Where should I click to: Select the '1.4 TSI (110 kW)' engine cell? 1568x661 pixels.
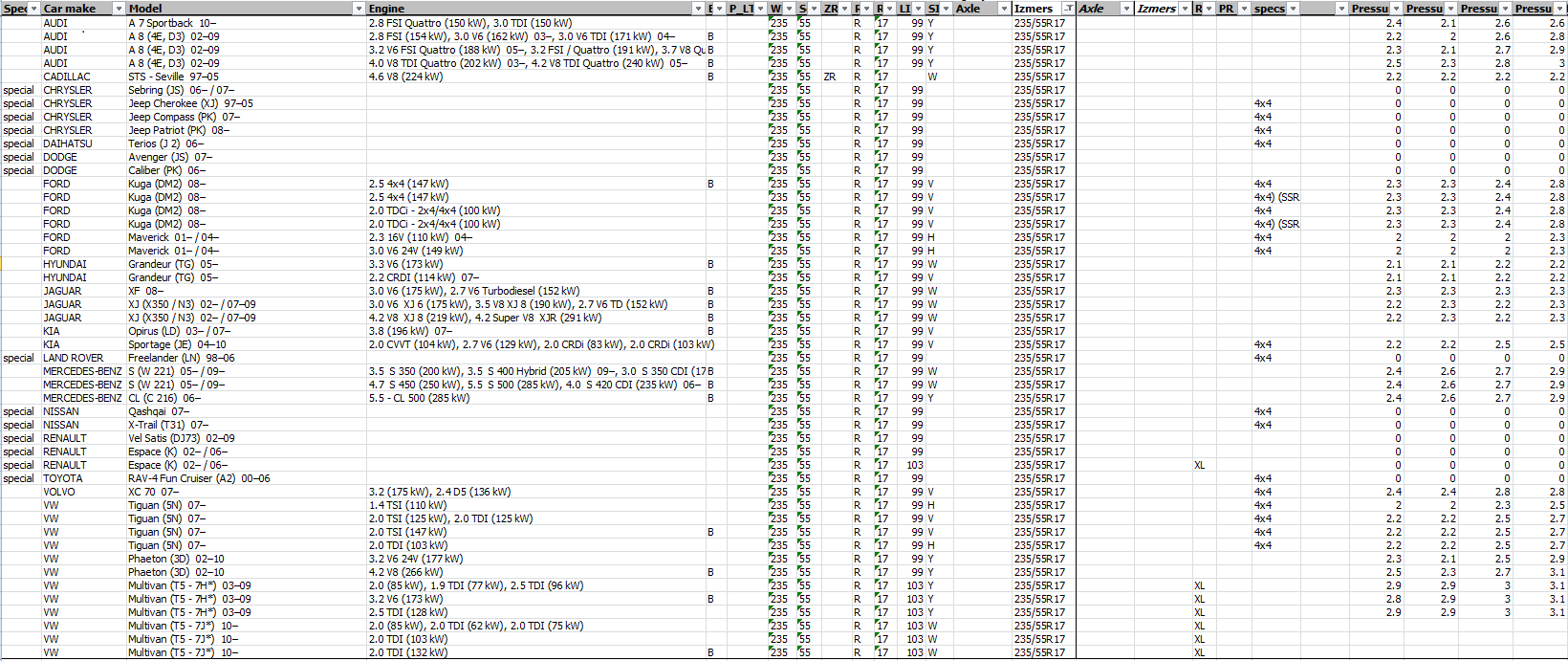pyautogui.click(x=535, y=505)
